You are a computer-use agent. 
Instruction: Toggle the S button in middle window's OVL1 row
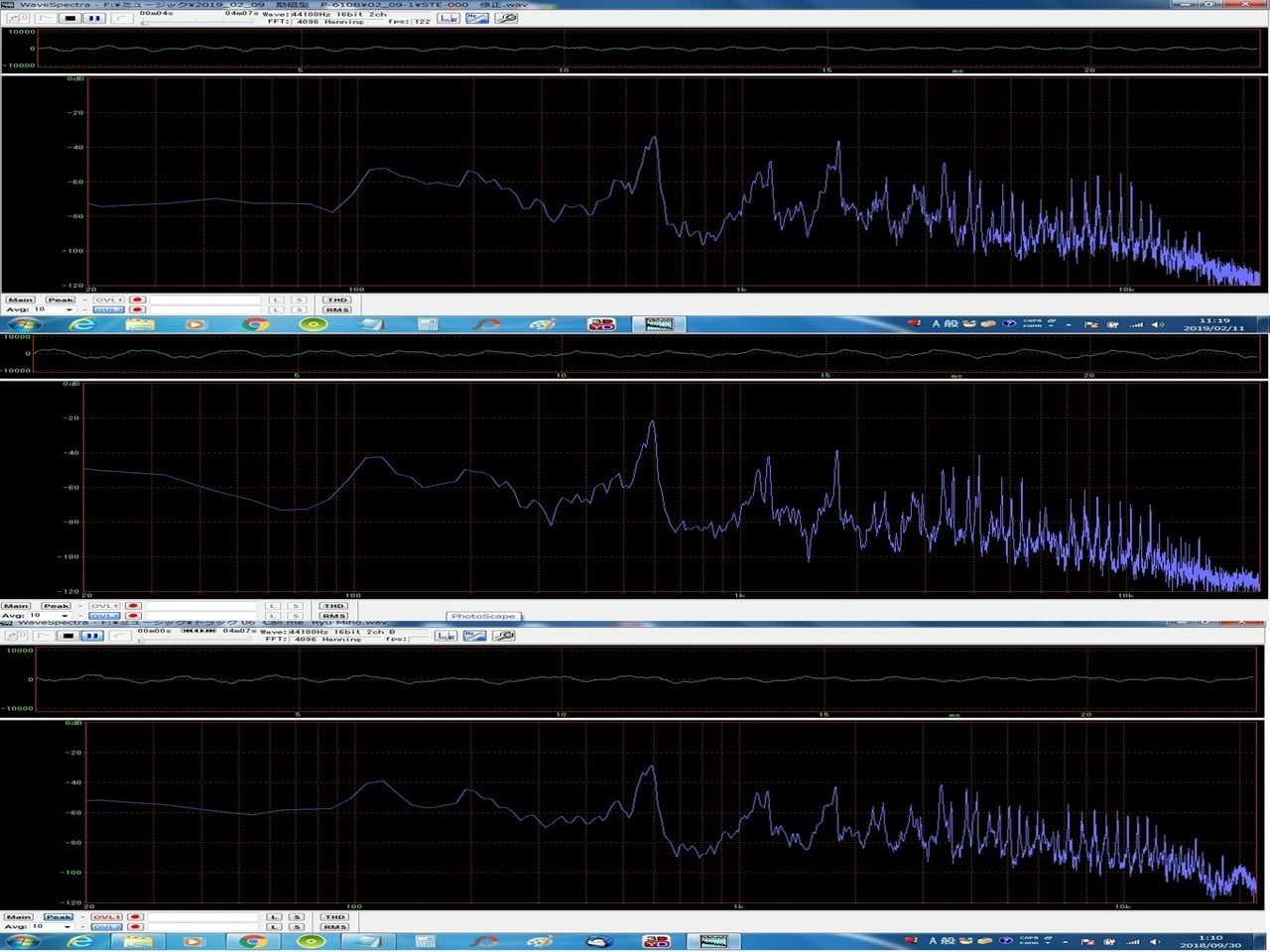pyautogui.click(x=295, y=606)
